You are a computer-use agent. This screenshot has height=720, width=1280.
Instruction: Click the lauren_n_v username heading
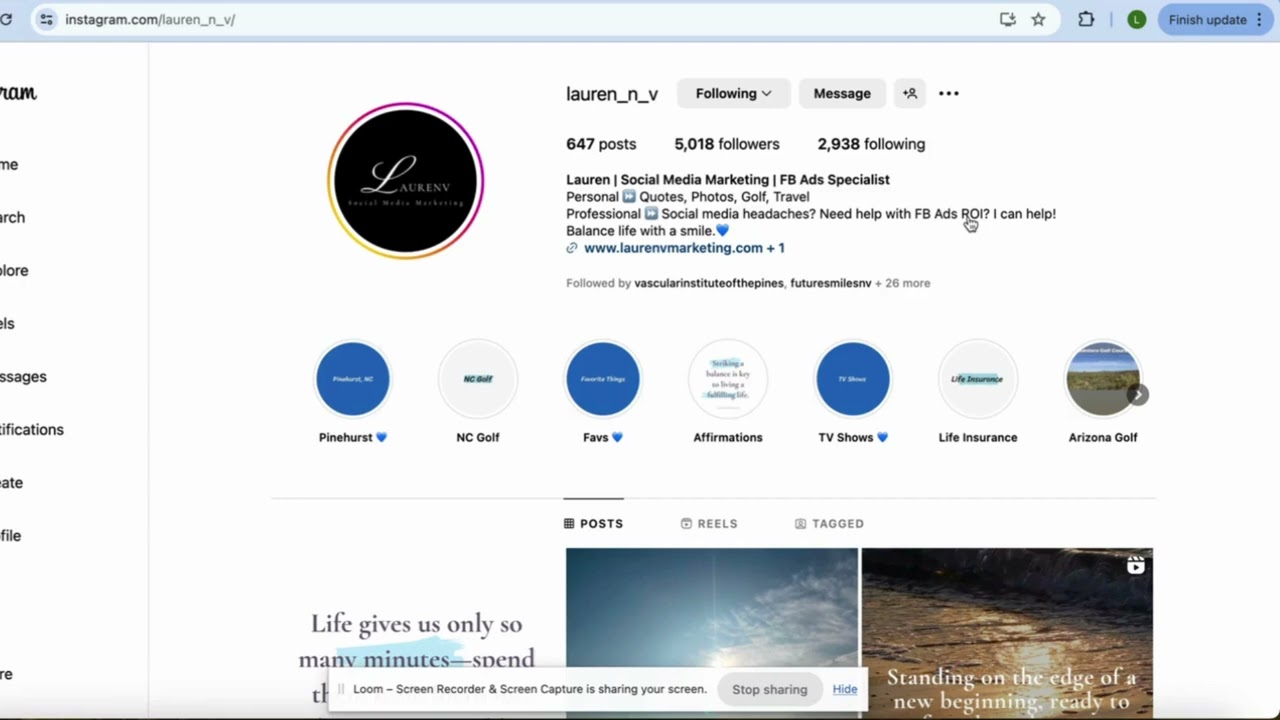[x=612, y=94]
